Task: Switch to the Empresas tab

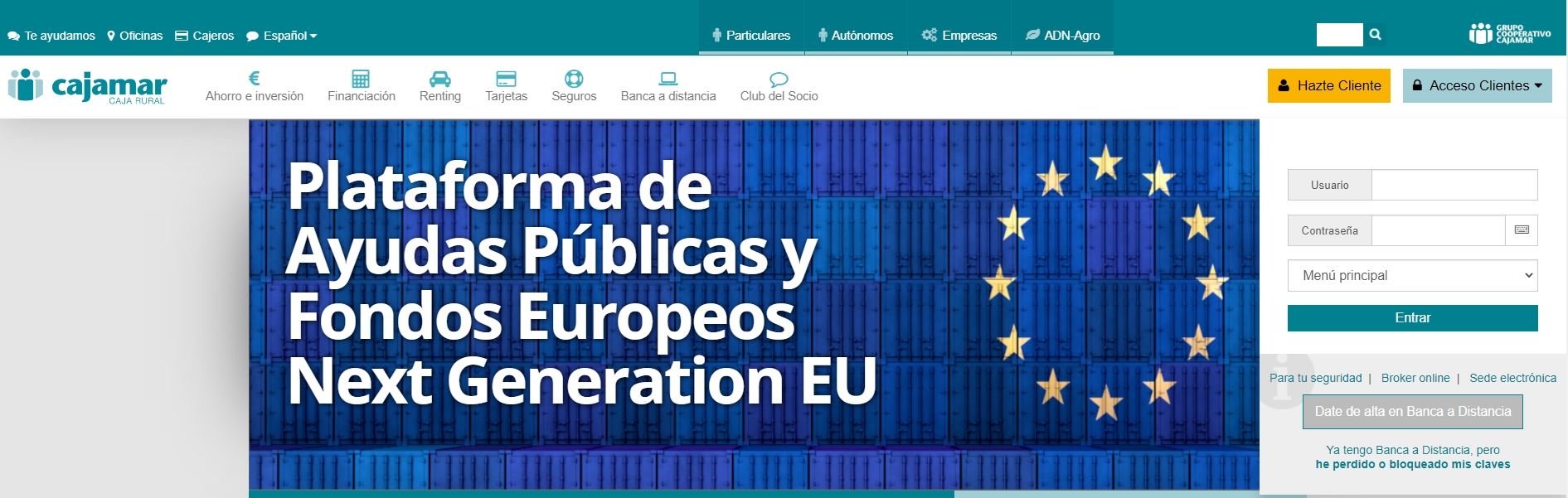Action: [x=959, y=35]
